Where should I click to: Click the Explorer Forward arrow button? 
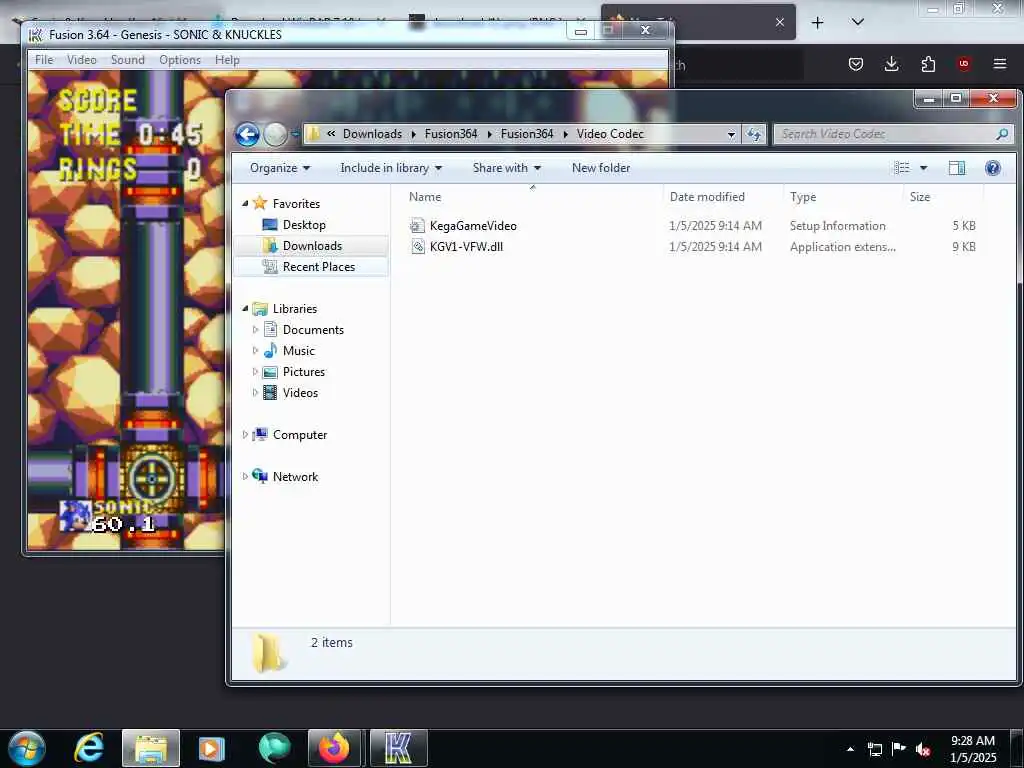click(x=275, y=135)
